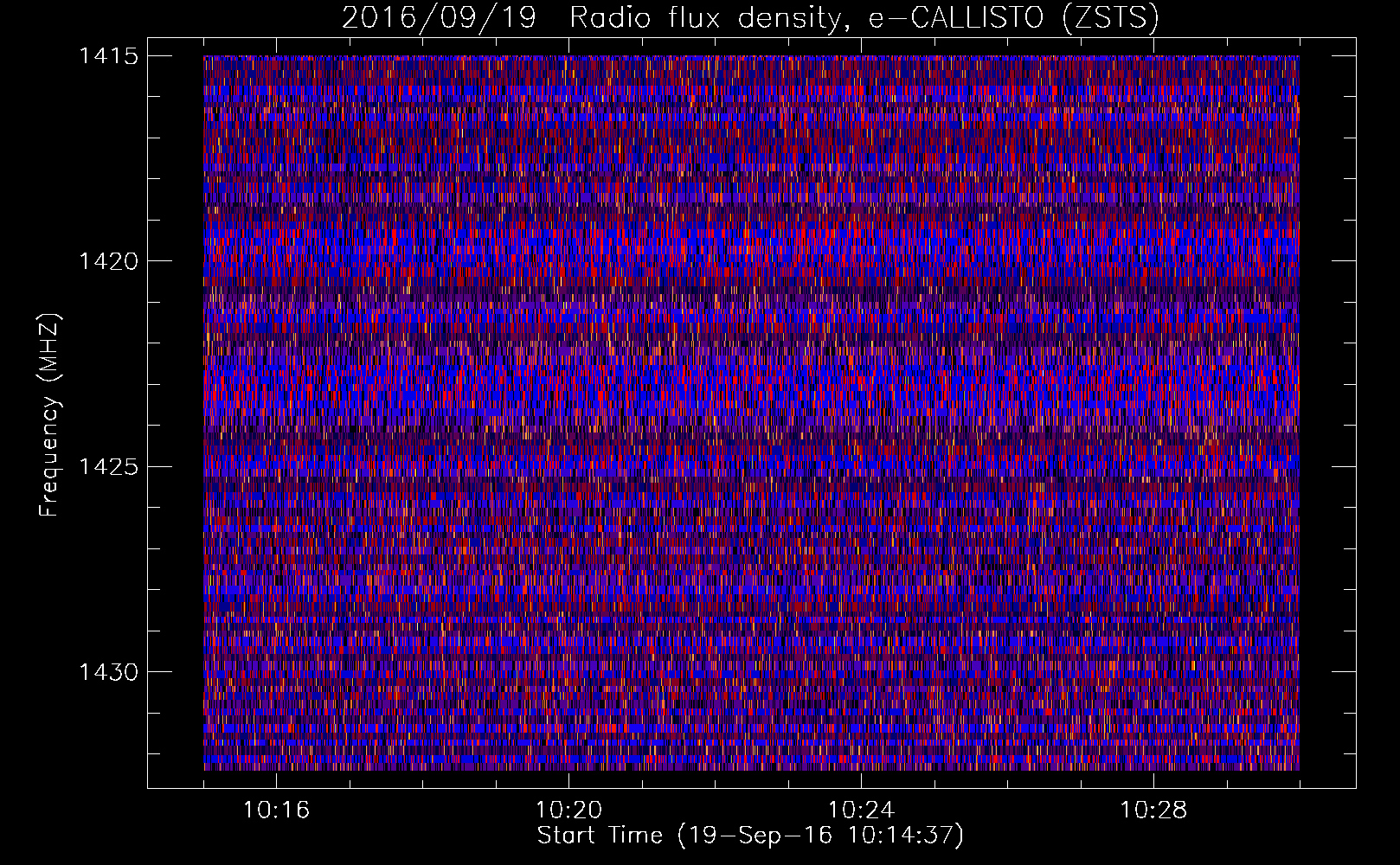Click the '10:16' time tick label
This screenshot has width=1400, height=865.
[276, 811]
